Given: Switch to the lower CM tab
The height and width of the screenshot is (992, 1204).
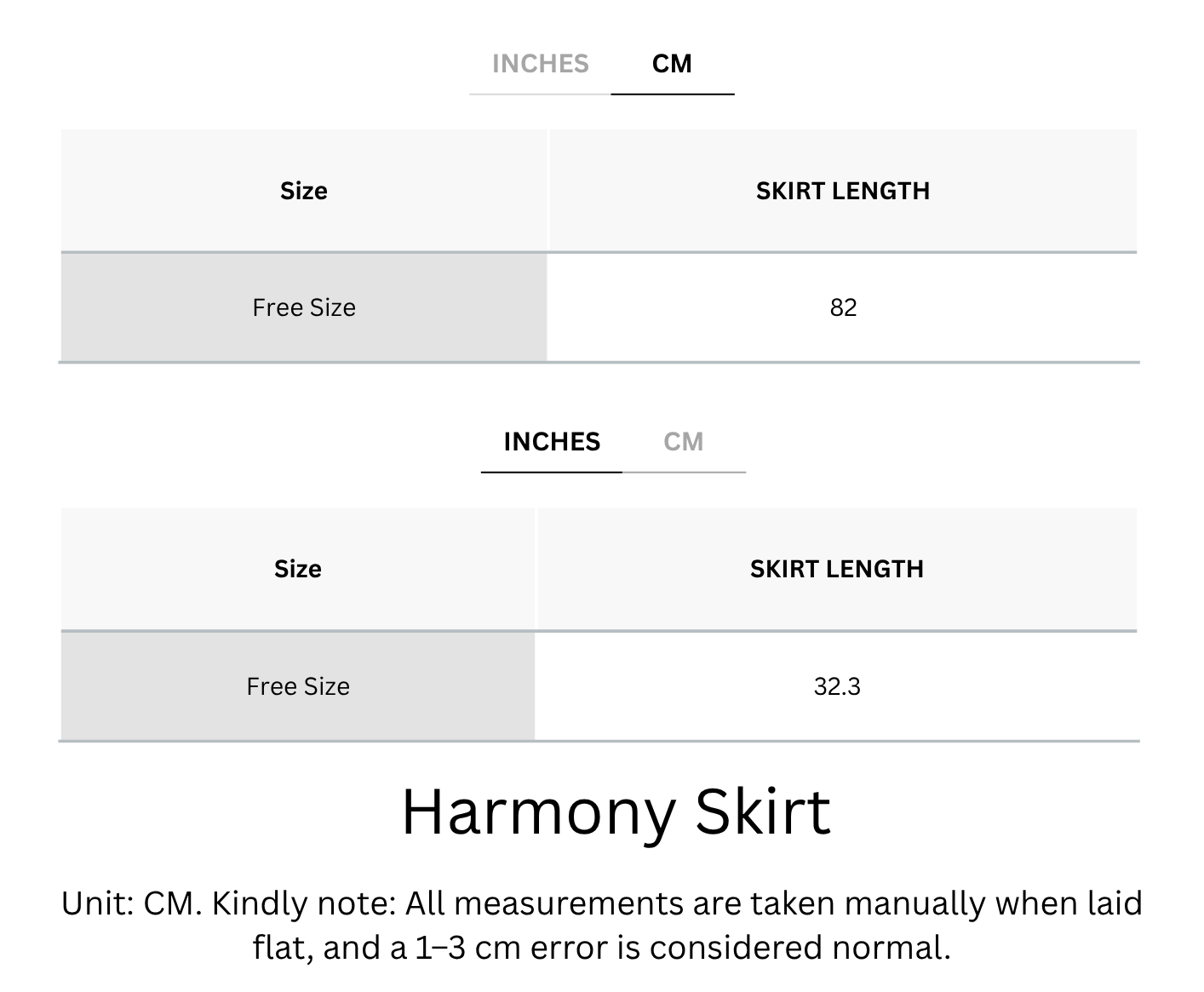Looking at the screenshot, I should 684,442.
